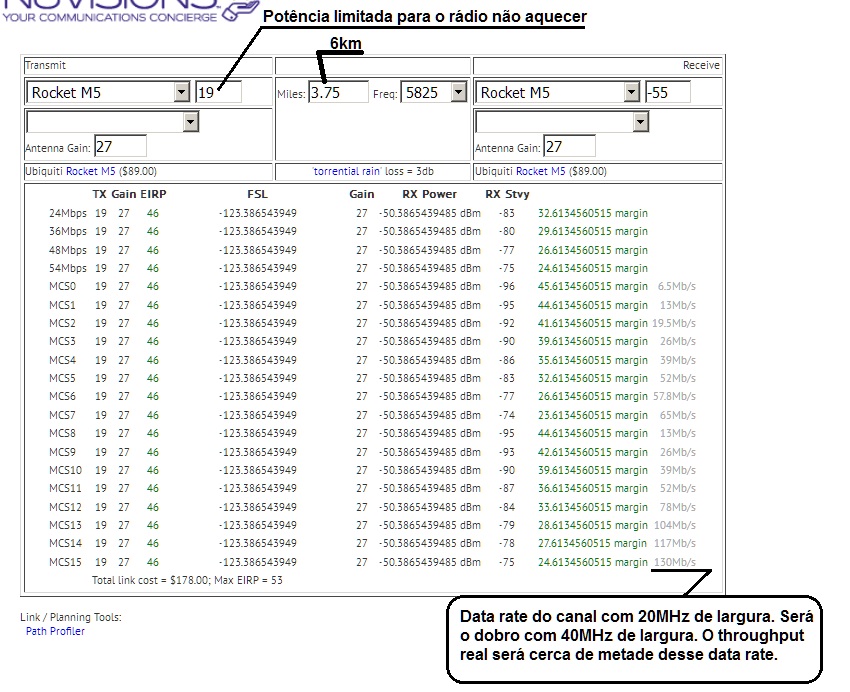Click the Transmit Antenna Gain field
This screenshot has width=850, height=692.
tap(120, 146)
